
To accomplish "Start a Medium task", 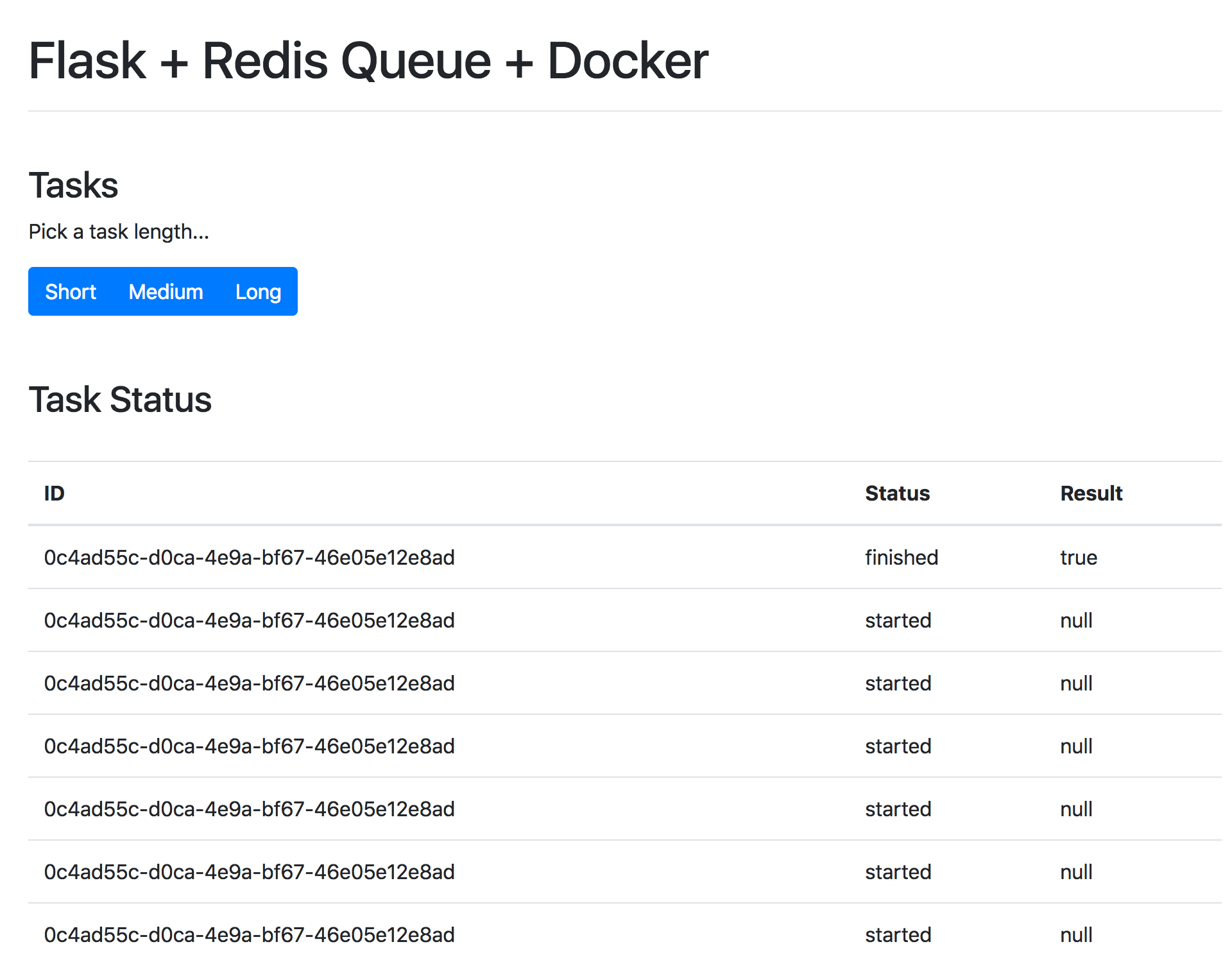I will [x=166, y=292].
